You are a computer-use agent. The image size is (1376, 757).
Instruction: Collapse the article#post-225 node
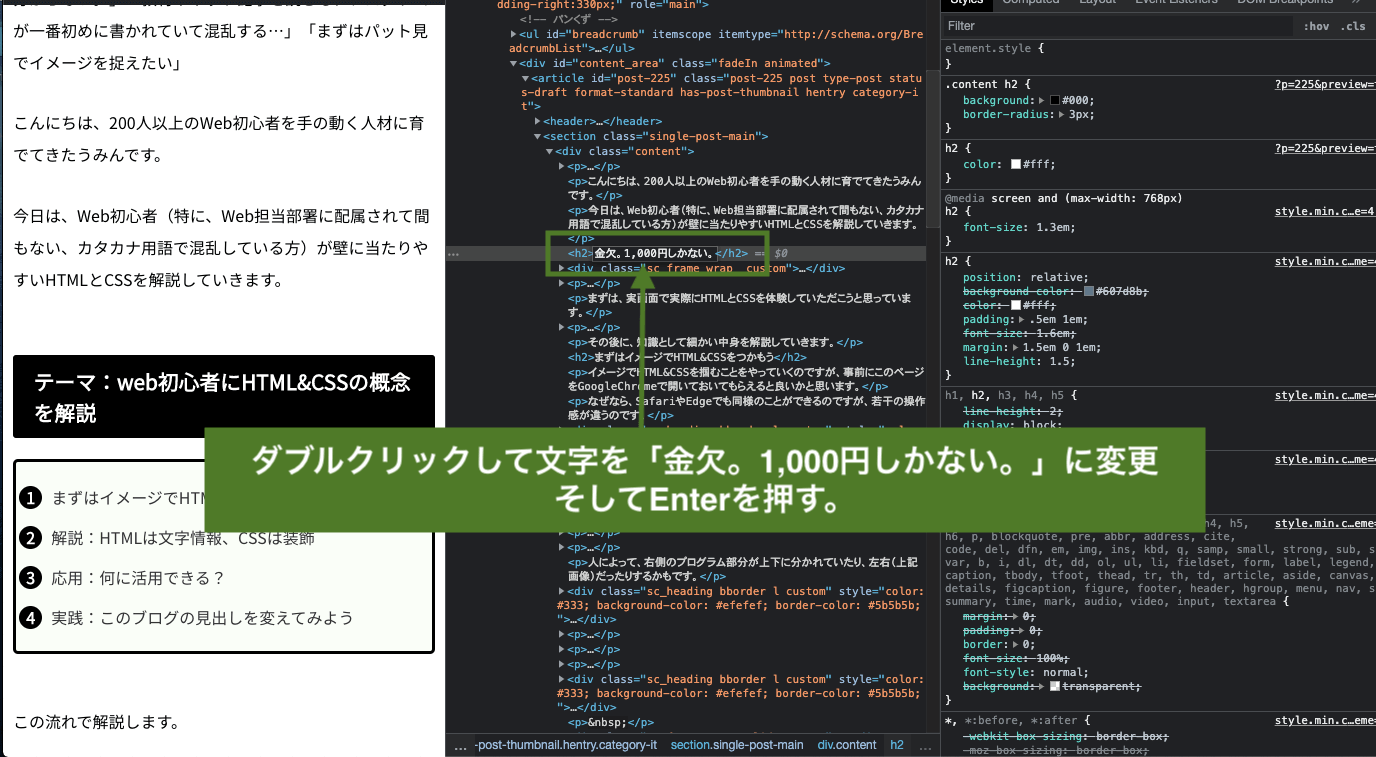526,78
